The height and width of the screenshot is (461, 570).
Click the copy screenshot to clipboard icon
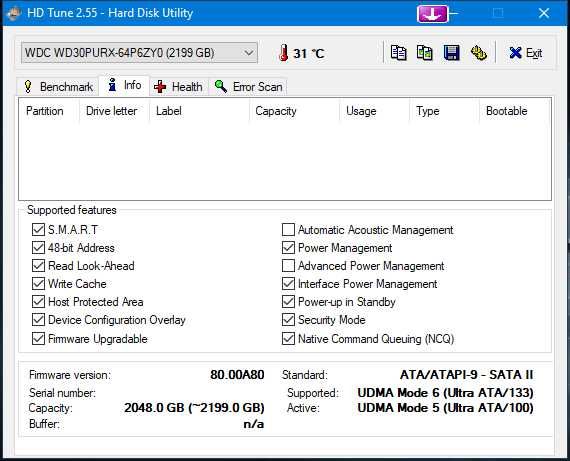click(x=425, y=53)
